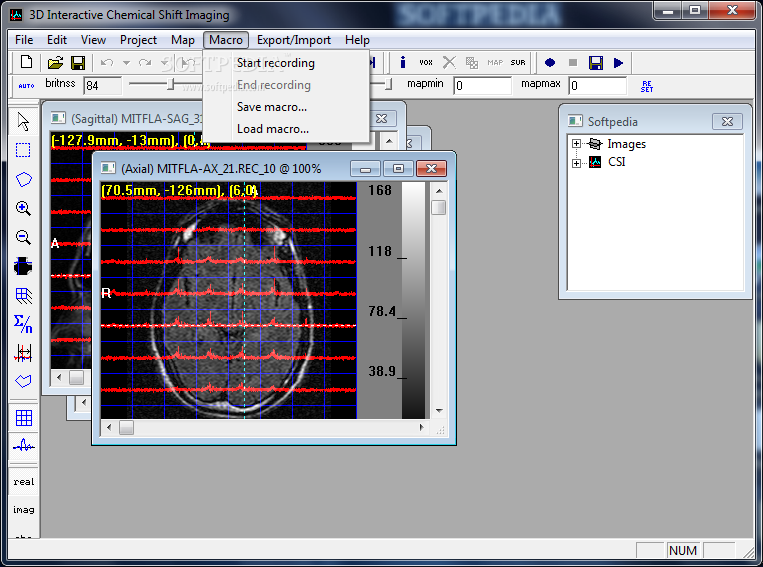Select CSI item in Softpedia panel
Viewport: 763px width, 567px height.
pyautogui.click(x=617, y=162)
